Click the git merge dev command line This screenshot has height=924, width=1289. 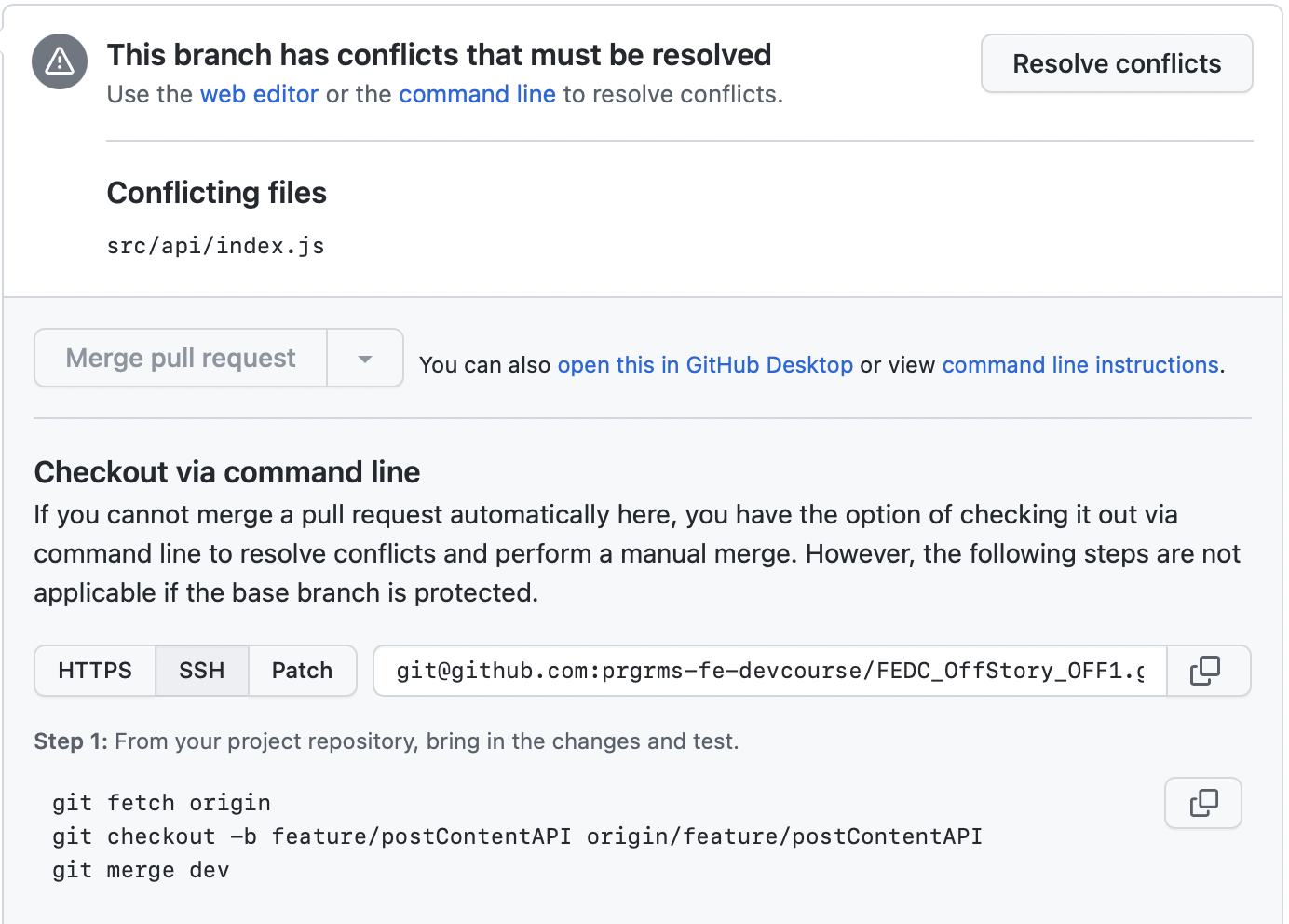click(141, 870)
